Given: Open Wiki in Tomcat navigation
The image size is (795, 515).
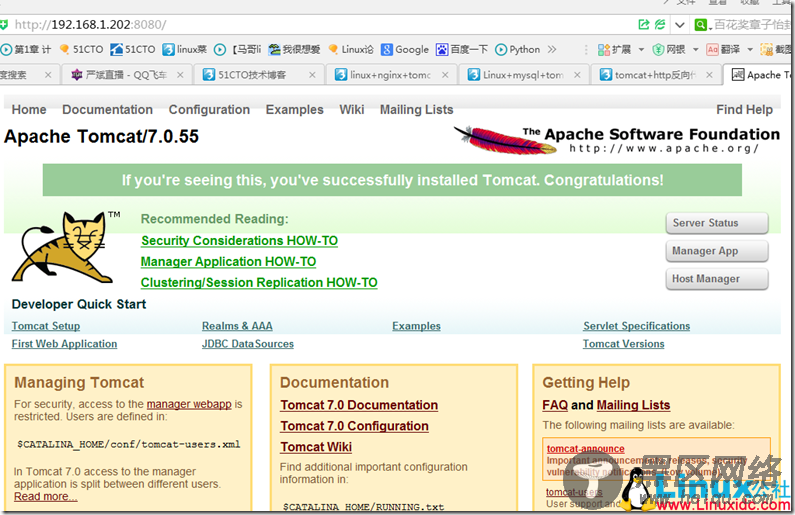Looking at the screenshot, I should (352, 109).
